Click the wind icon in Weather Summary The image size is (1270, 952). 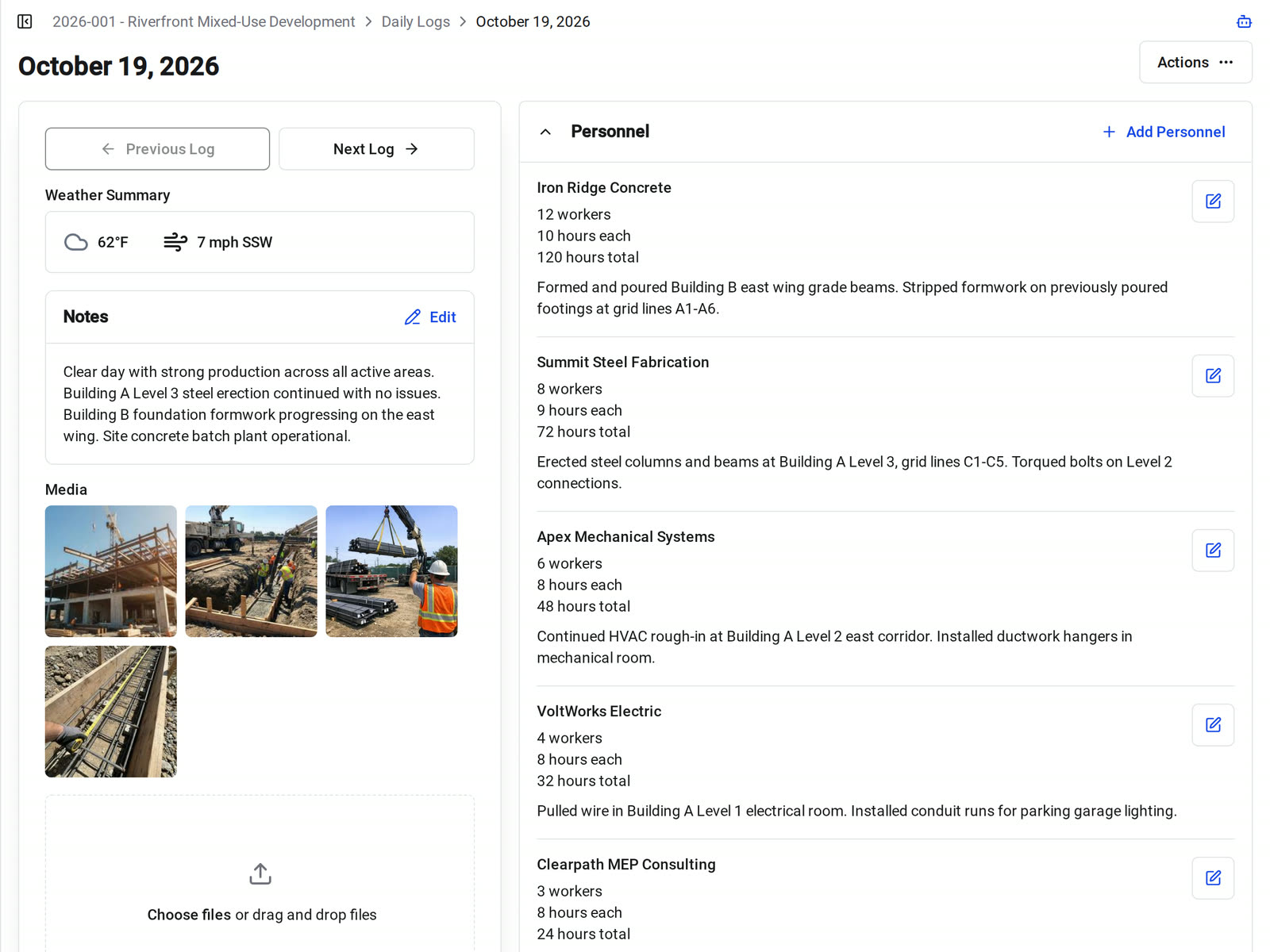coord(175,242)
